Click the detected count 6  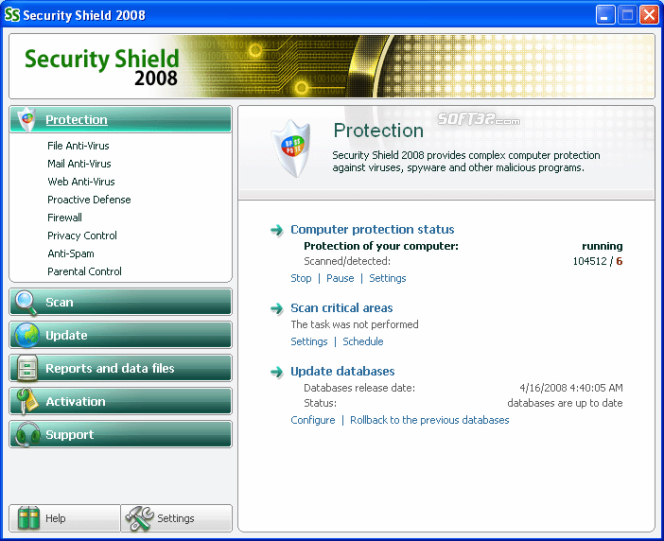pos(619,261)
